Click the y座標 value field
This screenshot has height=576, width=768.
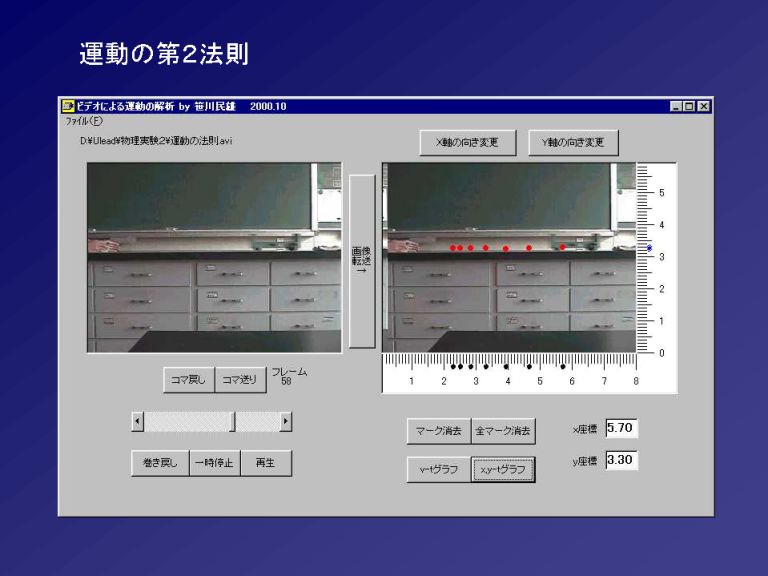click(620, 461)
